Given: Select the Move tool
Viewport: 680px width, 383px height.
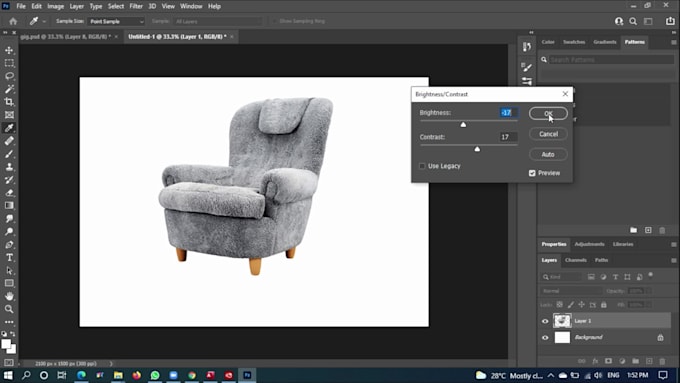Looking at the screenshot, I should 9,50.
